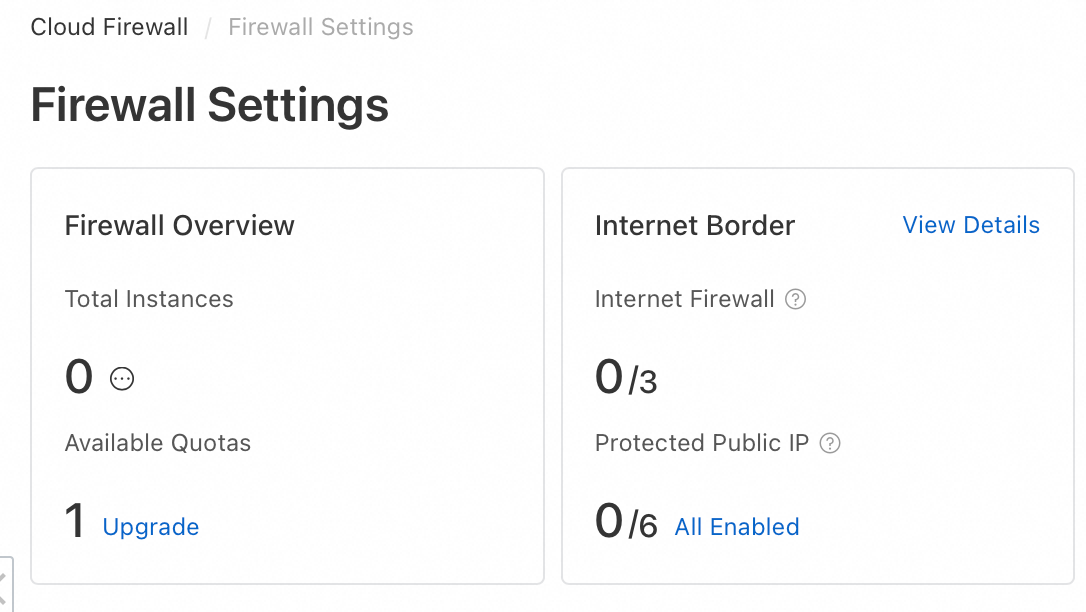Click the Internet Border card title

point(695,225)
